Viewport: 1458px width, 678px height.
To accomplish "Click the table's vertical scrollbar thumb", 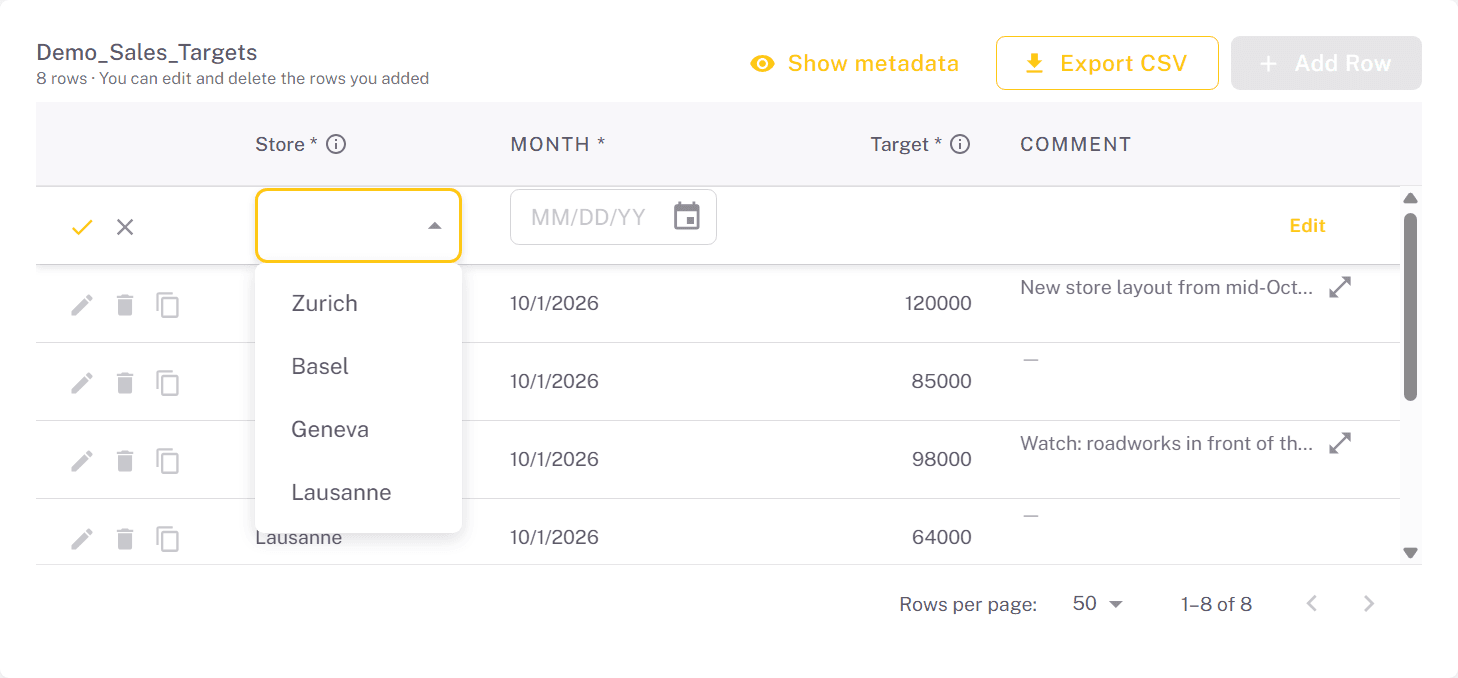I will point(1411,307).
